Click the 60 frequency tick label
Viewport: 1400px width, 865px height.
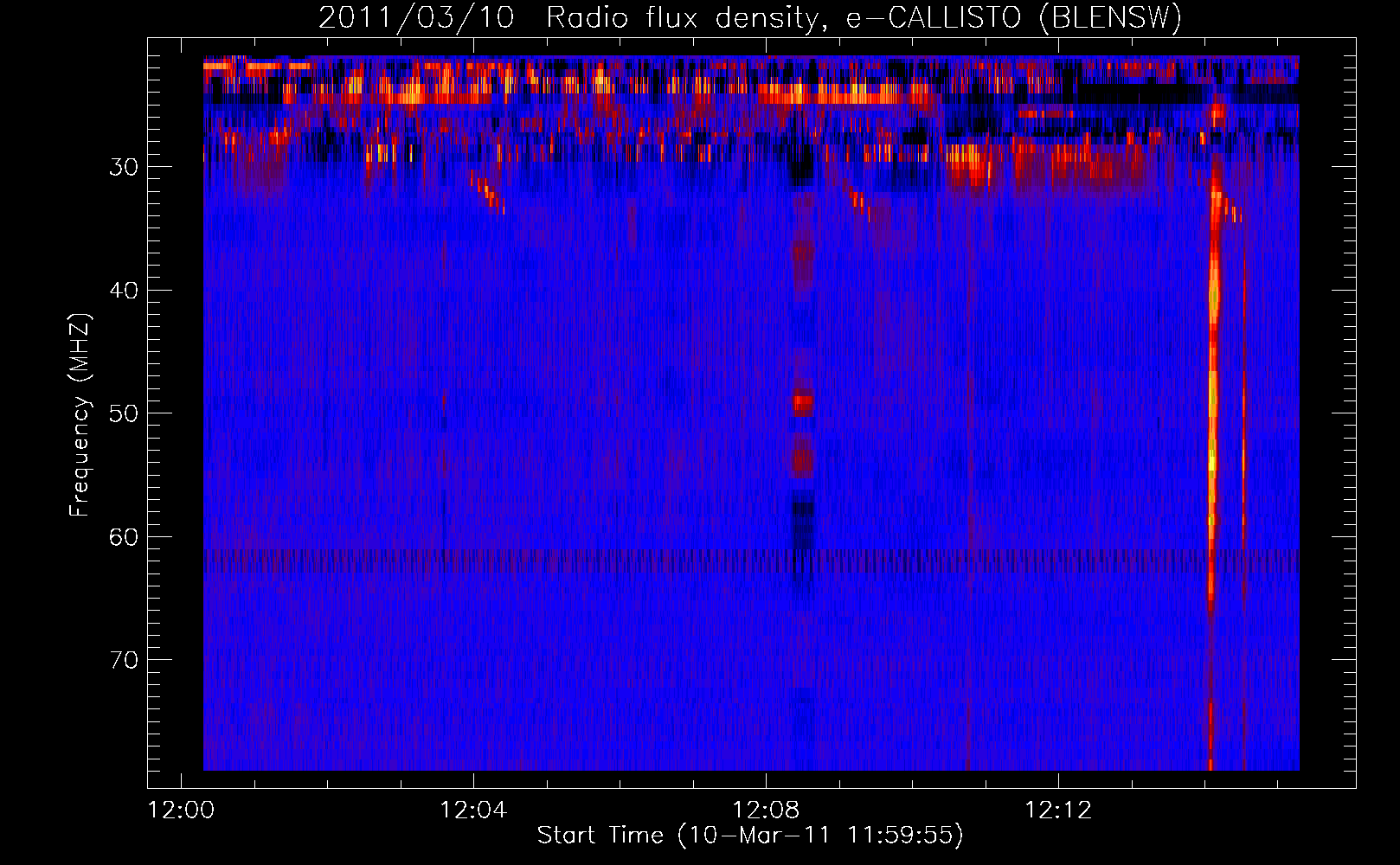(x=124, y=537)
